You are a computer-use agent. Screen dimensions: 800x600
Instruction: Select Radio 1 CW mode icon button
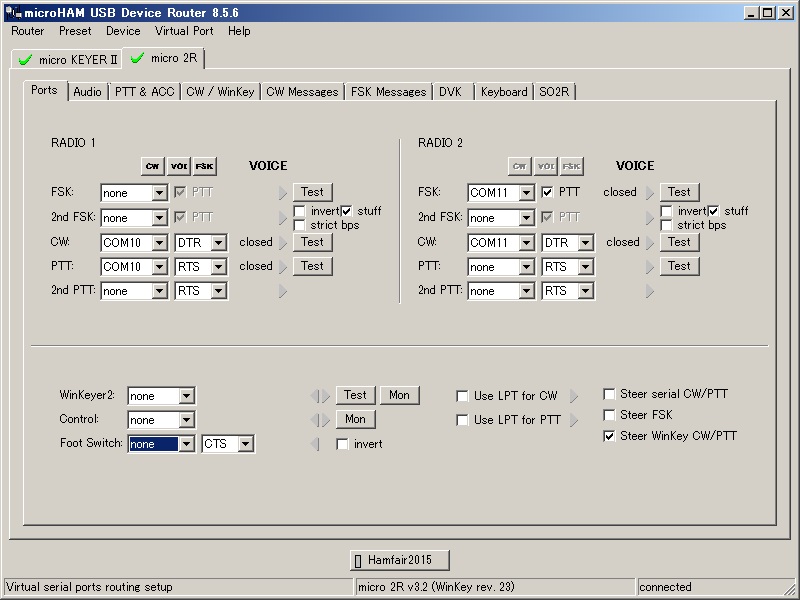(152, 166)
